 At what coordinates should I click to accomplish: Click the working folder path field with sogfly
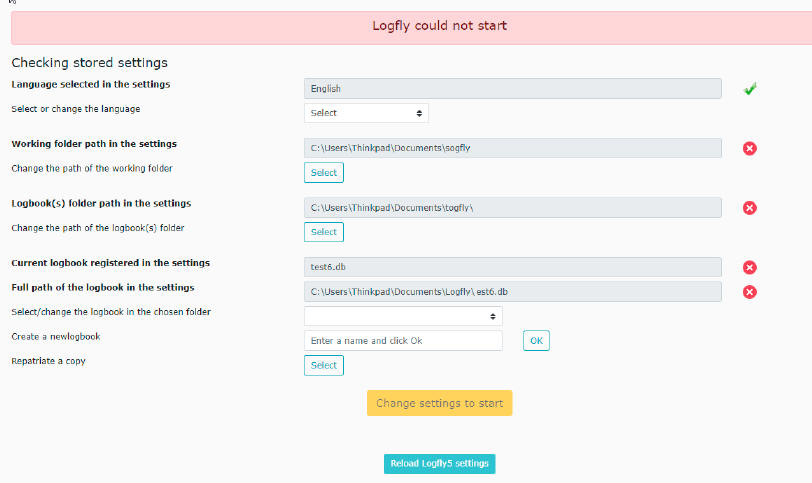(513, 148)
